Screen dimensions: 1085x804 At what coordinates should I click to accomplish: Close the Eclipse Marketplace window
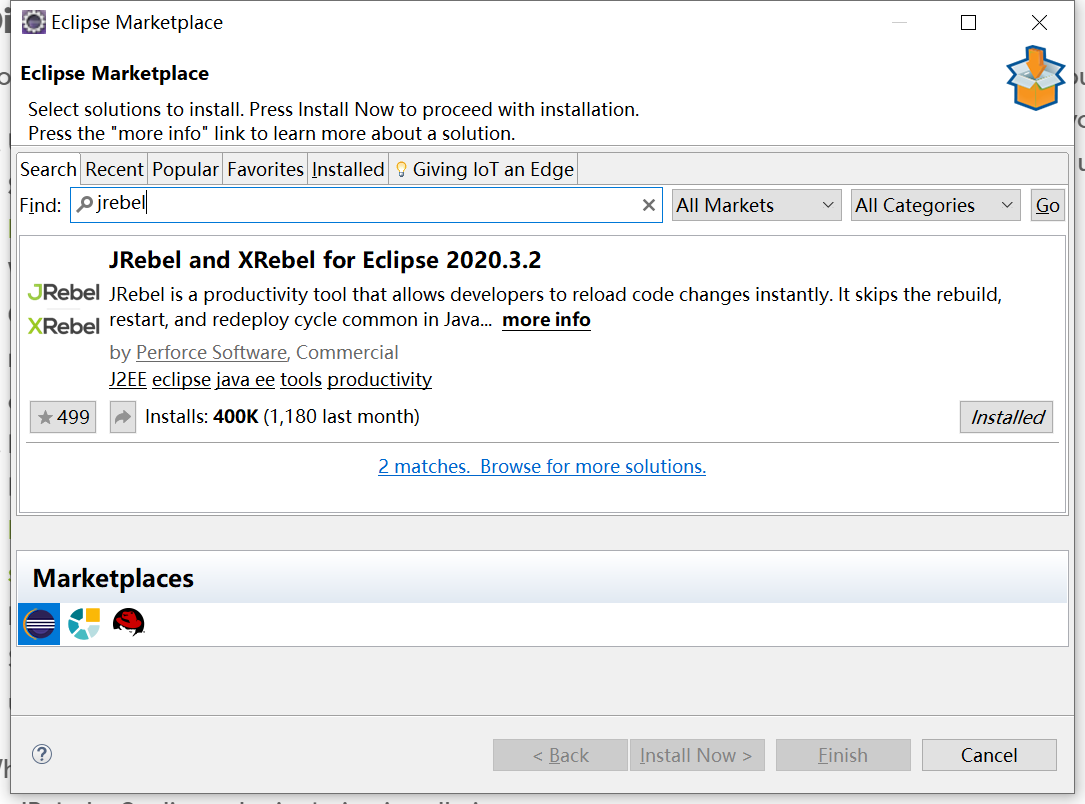1039,23
